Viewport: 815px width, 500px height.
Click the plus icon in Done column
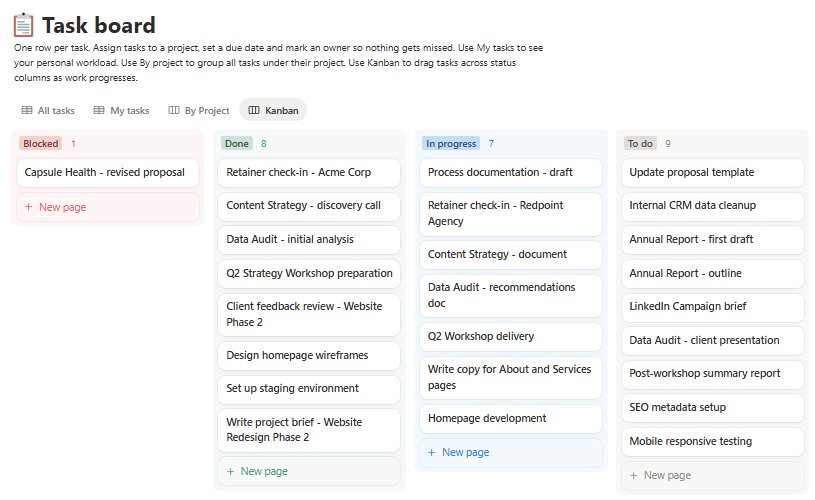[230, 471]
